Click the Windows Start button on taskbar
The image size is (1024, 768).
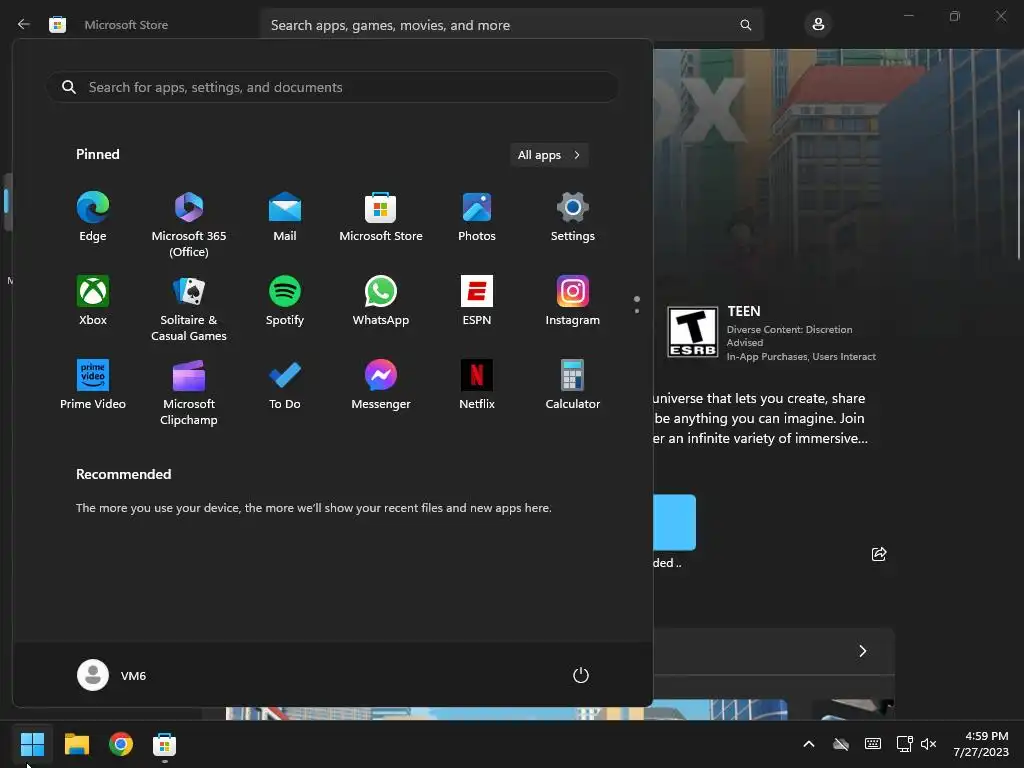click(32, 744)
